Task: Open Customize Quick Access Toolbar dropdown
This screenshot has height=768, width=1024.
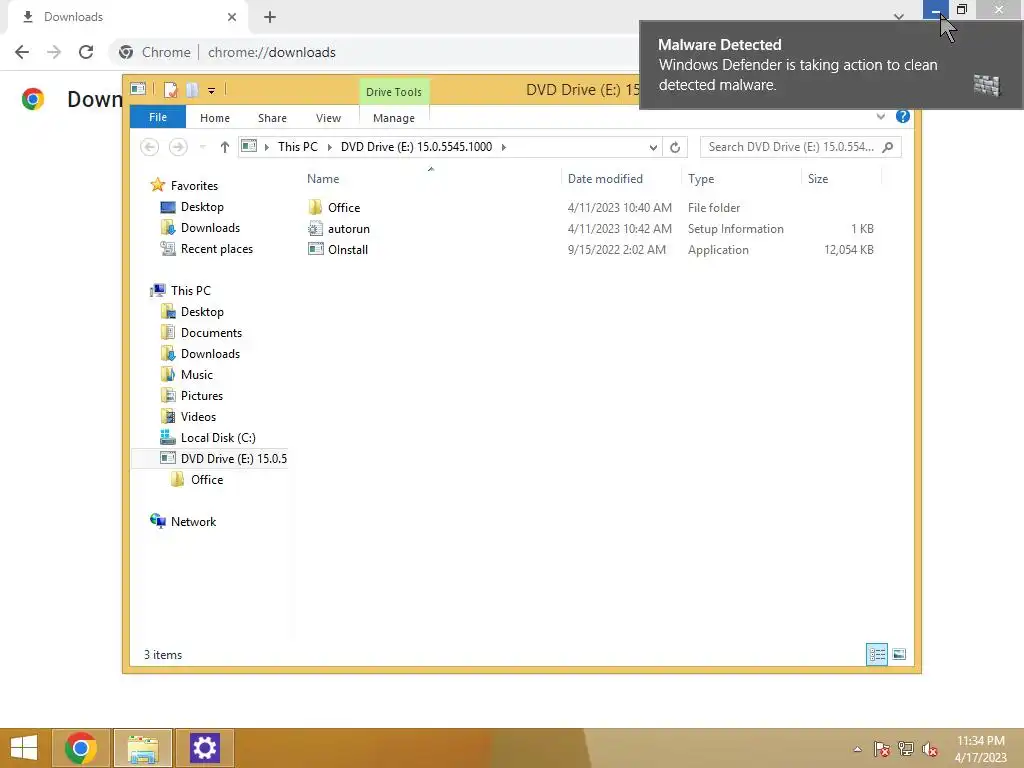Action: point(211,91)
